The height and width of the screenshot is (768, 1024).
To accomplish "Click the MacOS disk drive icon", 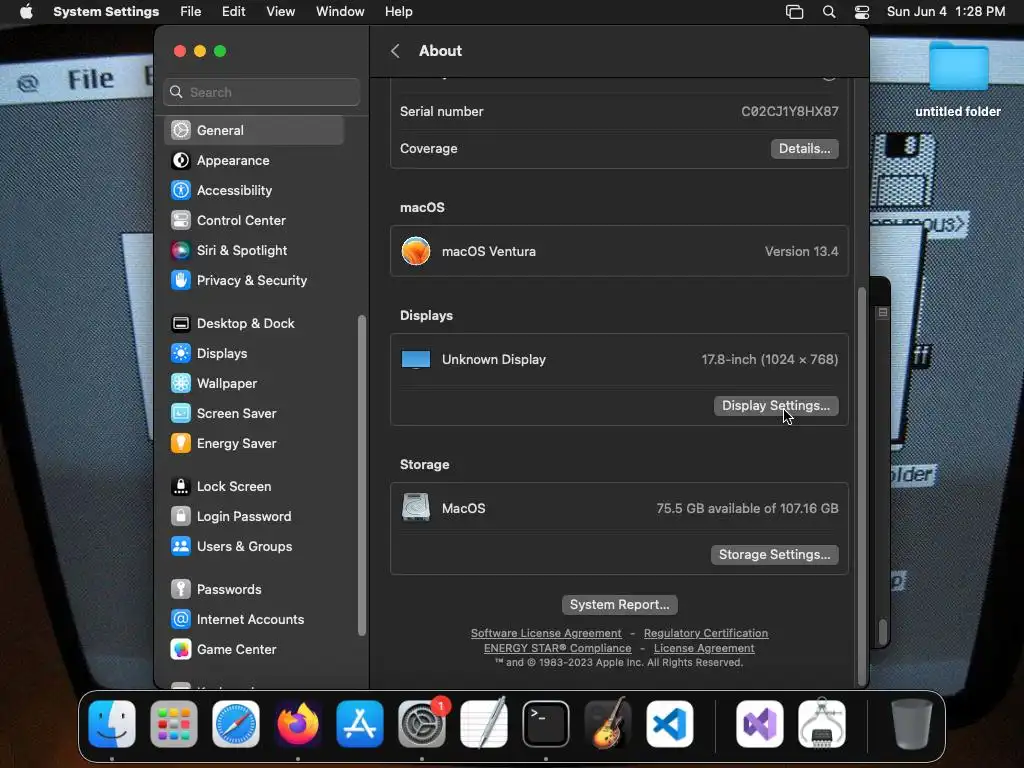I will [416, 507].
